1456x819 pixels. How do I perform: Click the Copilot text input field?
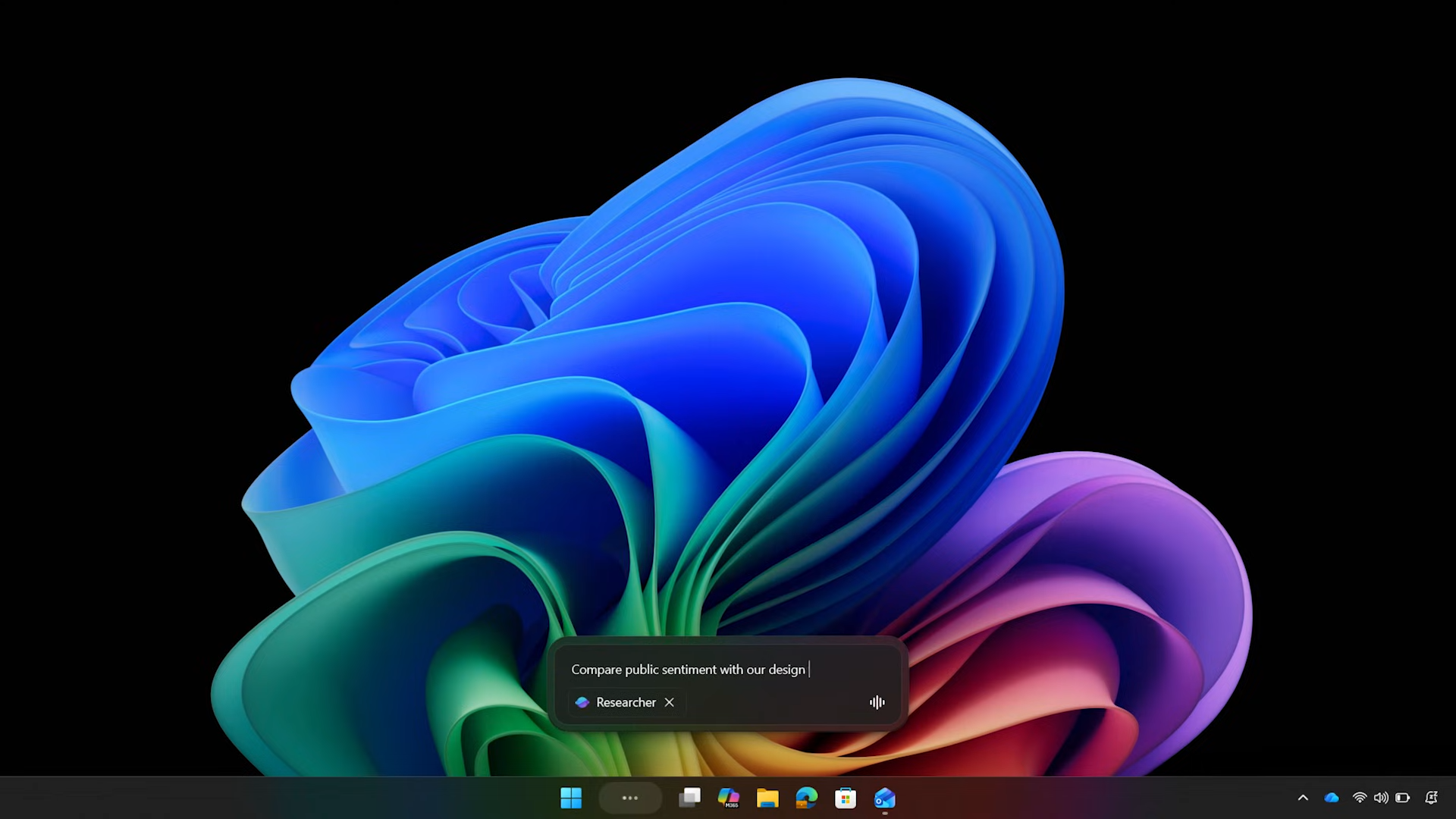(x=728, y=670)
